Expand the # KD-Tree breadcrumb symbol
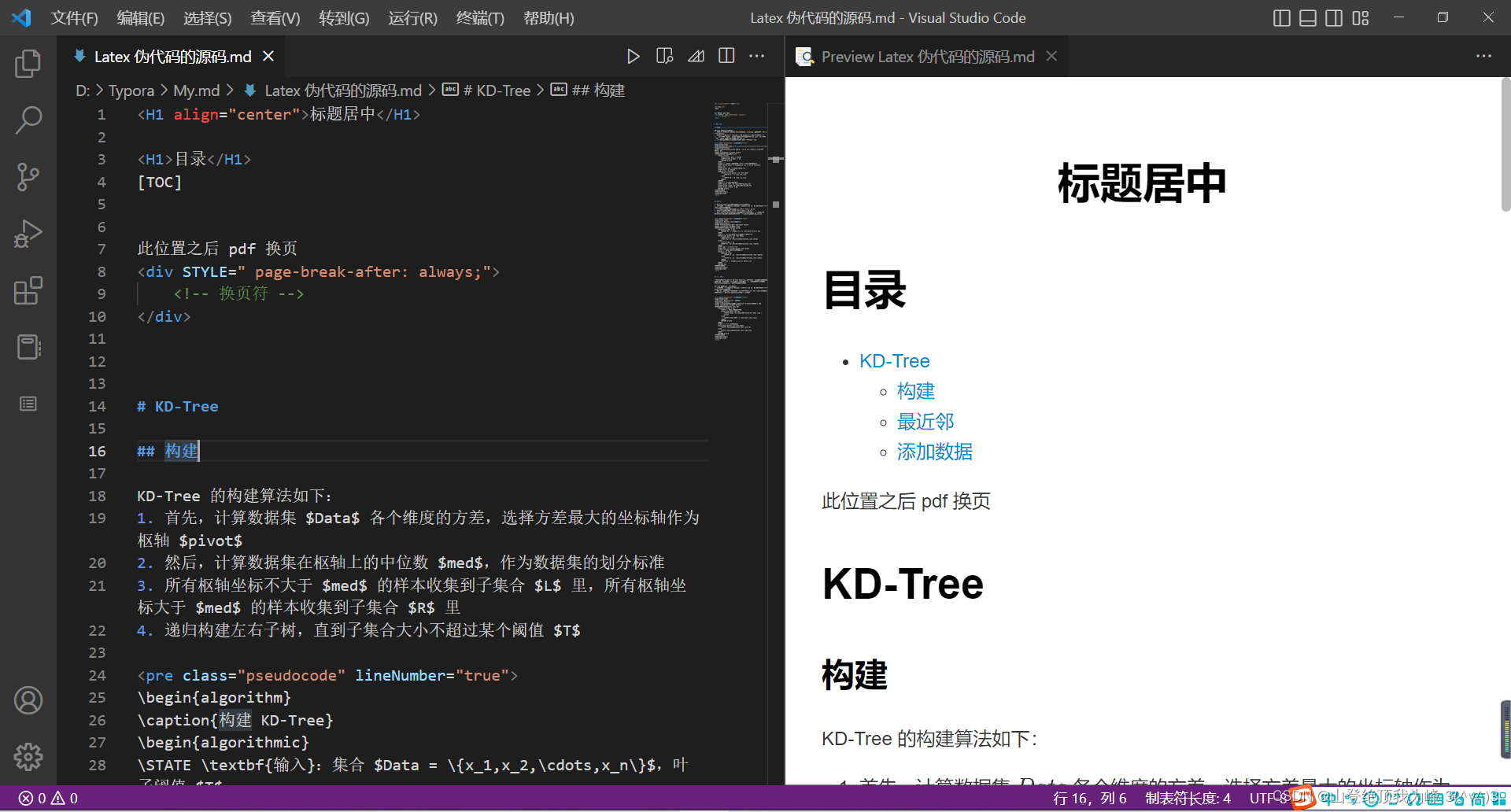The width and height of the screenshot is (1511, 812). pyautogui.click(x=496, y=90)
